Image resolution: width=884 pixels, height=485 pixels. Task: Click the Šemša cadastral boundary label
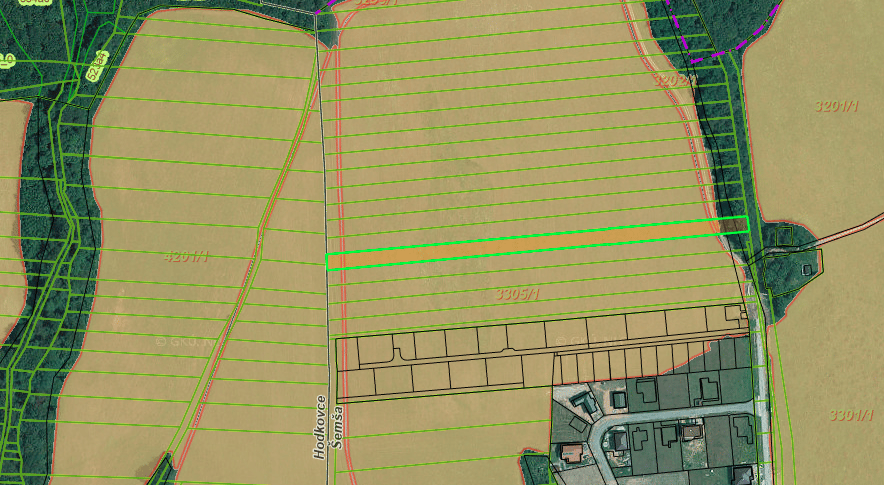click(337, 427)
